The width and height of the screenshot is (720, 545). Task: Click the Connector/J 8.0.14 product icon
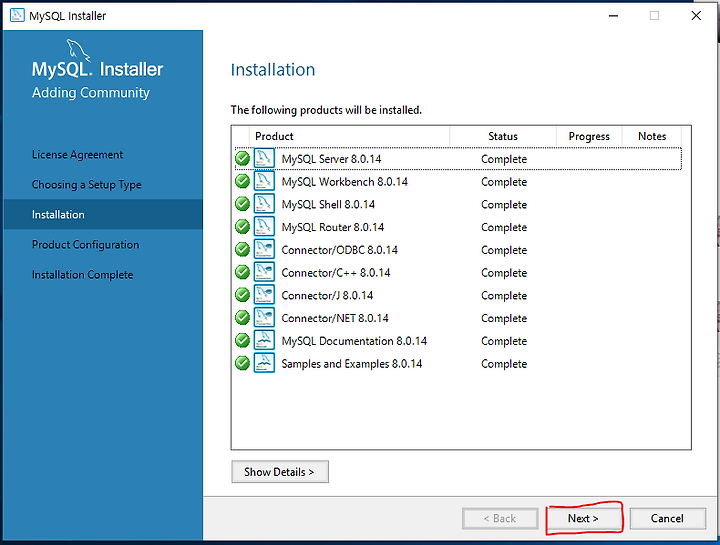264,295
